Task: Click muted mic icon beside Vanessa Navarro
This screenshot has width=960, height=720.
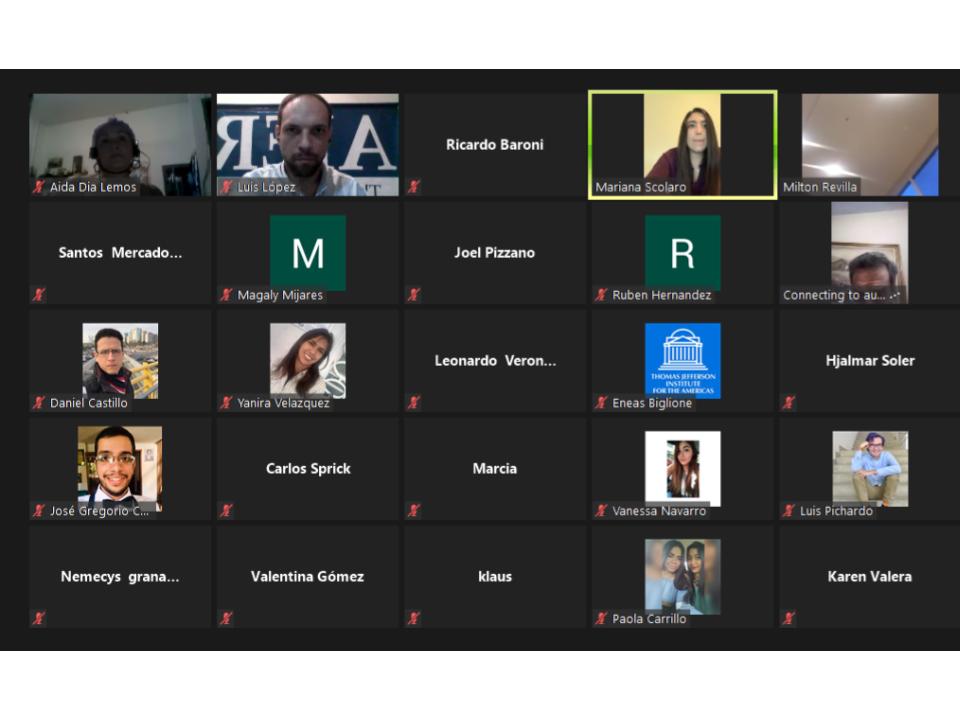Action: (x=602, y=511)
